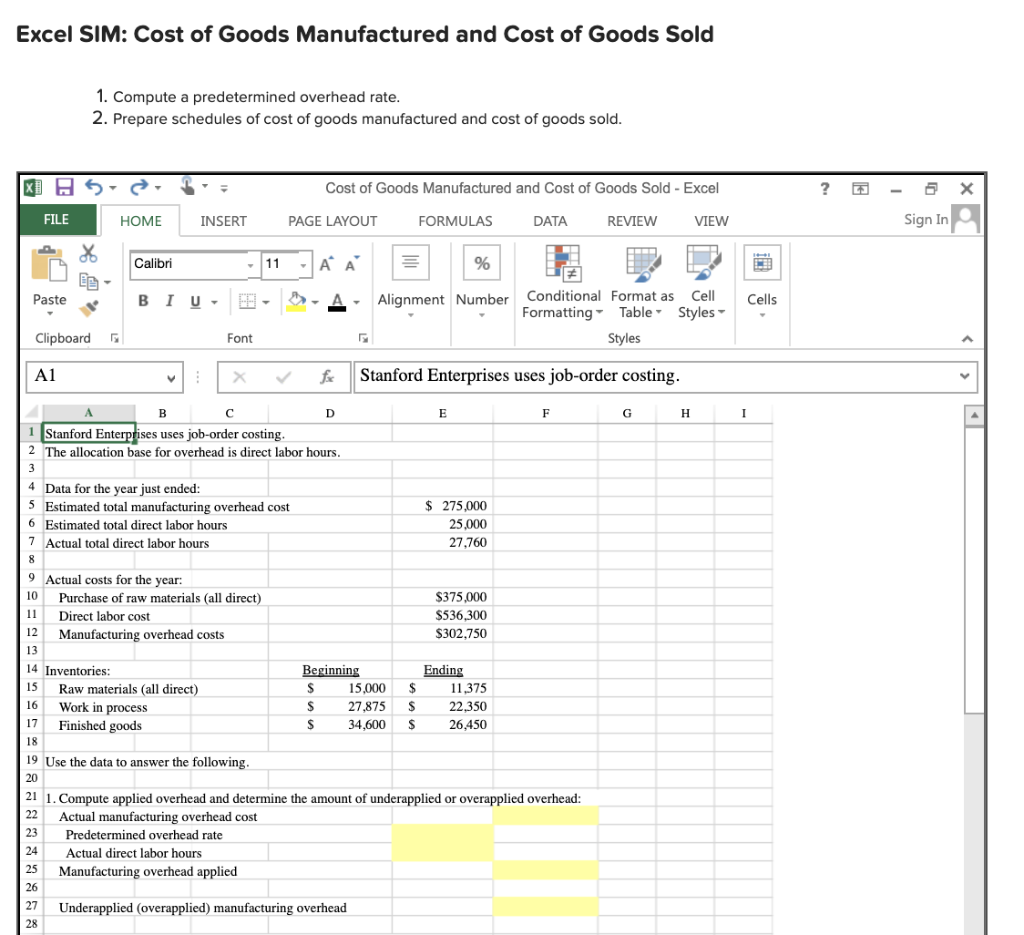Click the Conditional Formatting icon
The height and width of the screenshot is (935, 1024).
tap(563, 262)
